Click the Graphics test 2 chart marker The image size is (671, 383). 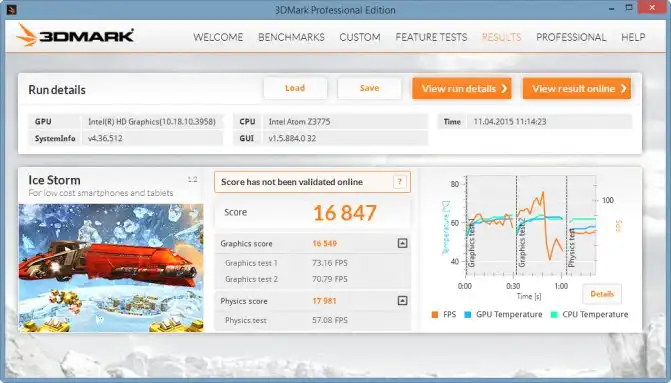point(522,242)
